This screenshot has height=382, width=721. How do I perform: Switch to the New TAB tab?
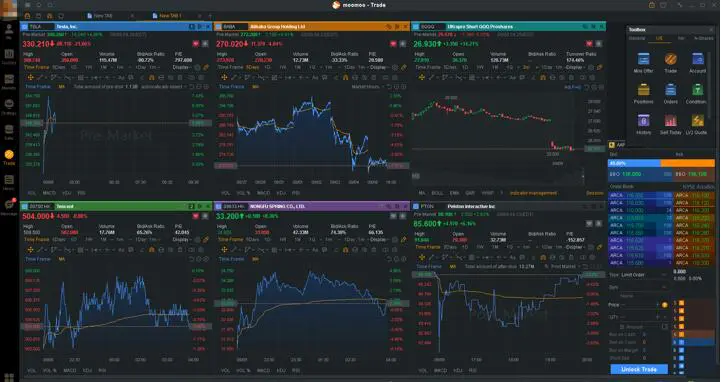(x=103, y=16)
